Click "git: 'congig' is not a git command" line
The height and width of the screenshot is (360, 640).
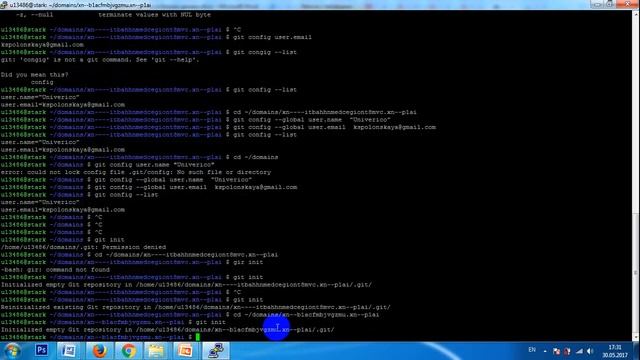(x=100, y=60)
